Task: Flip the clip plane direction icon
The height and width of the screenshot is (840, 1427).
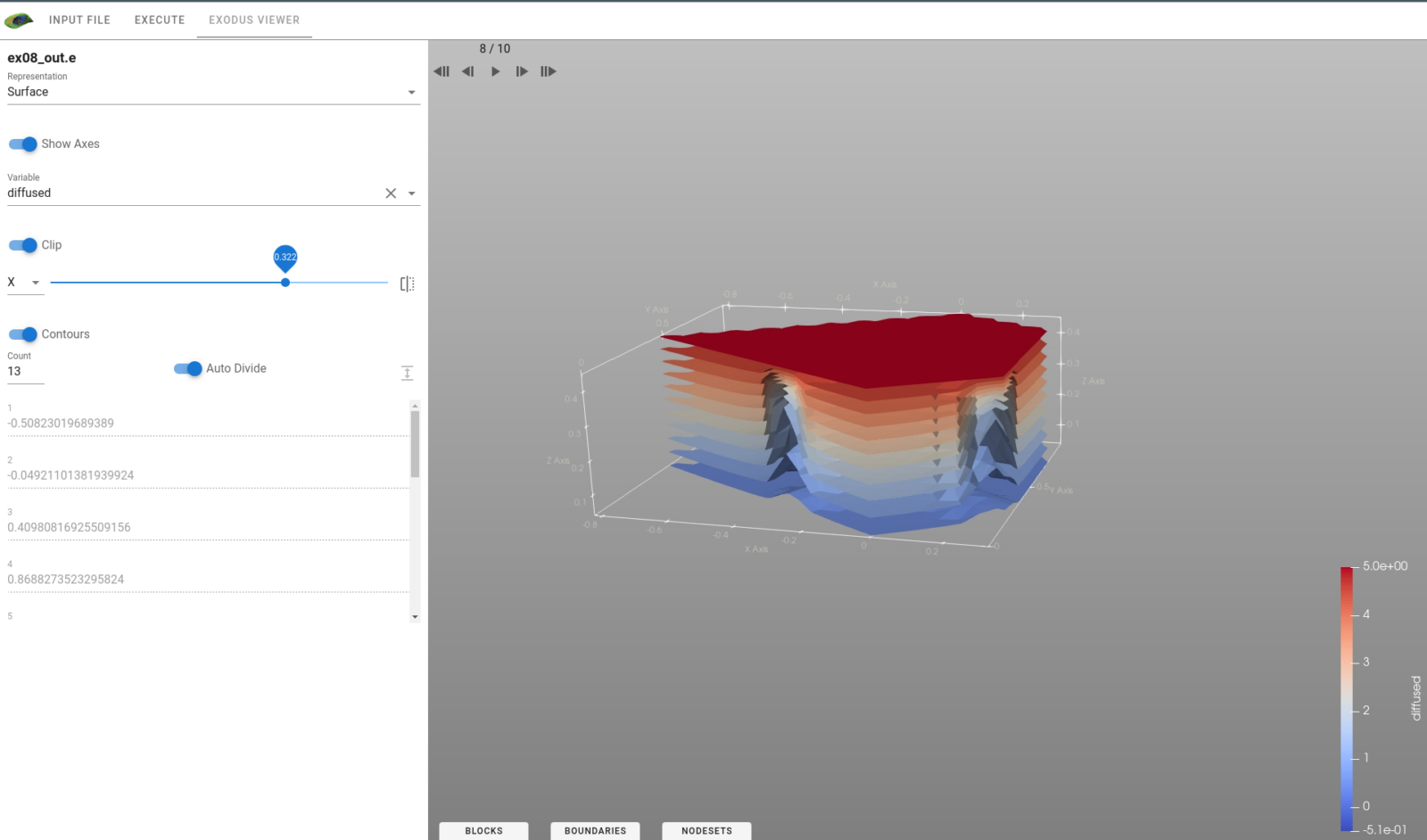Action: click(x=408, y=283)
